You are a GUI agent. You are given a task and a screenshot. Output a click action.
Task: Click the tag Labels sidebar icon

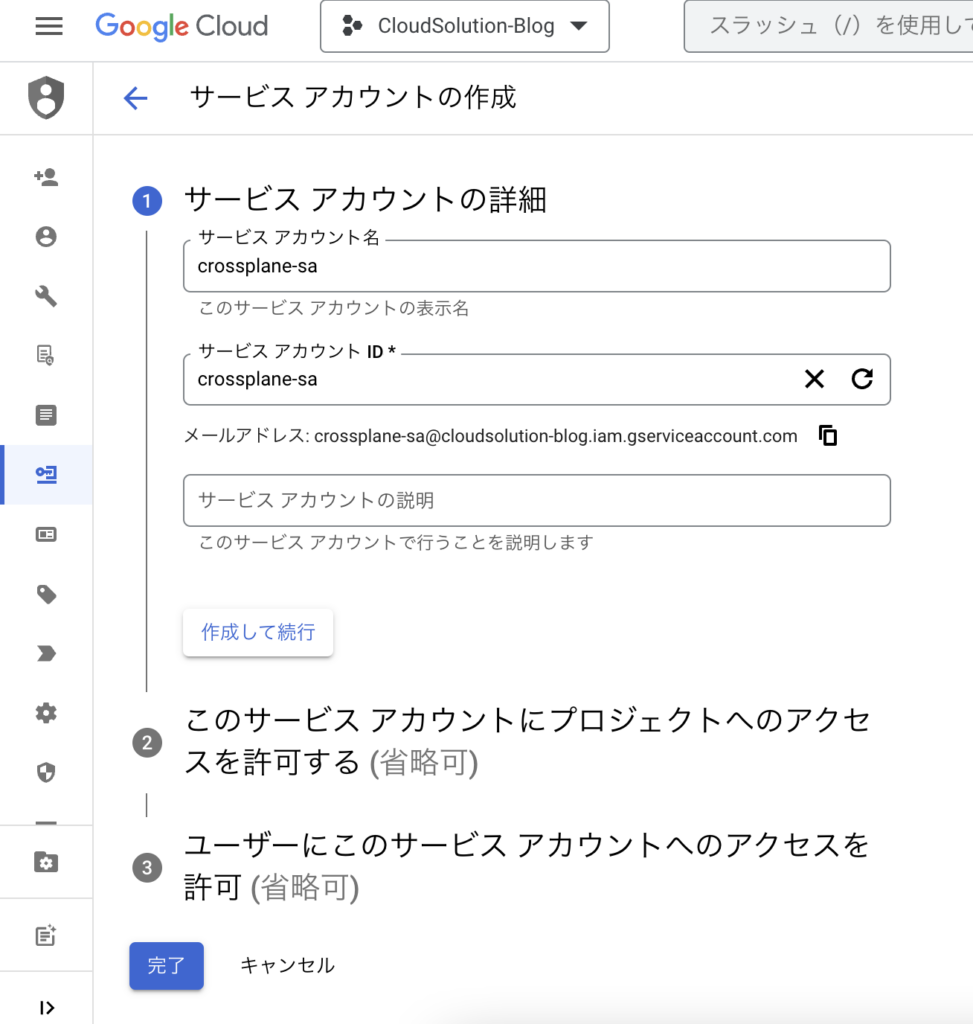pos(46,594)
